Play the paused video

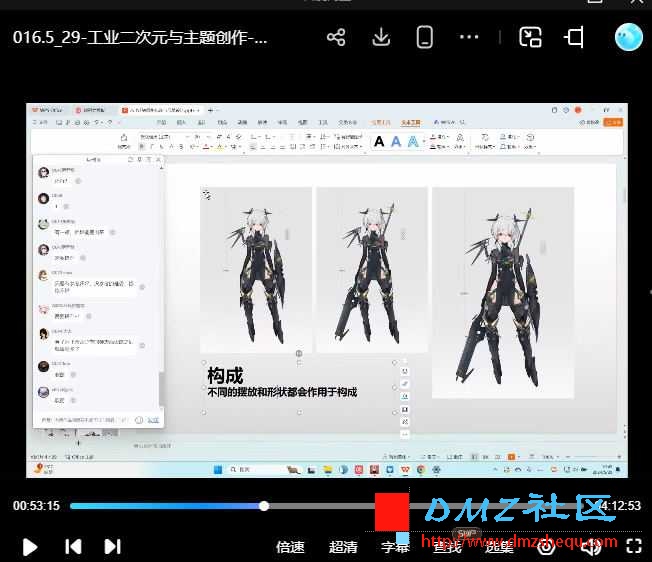[x=30, y=547]
